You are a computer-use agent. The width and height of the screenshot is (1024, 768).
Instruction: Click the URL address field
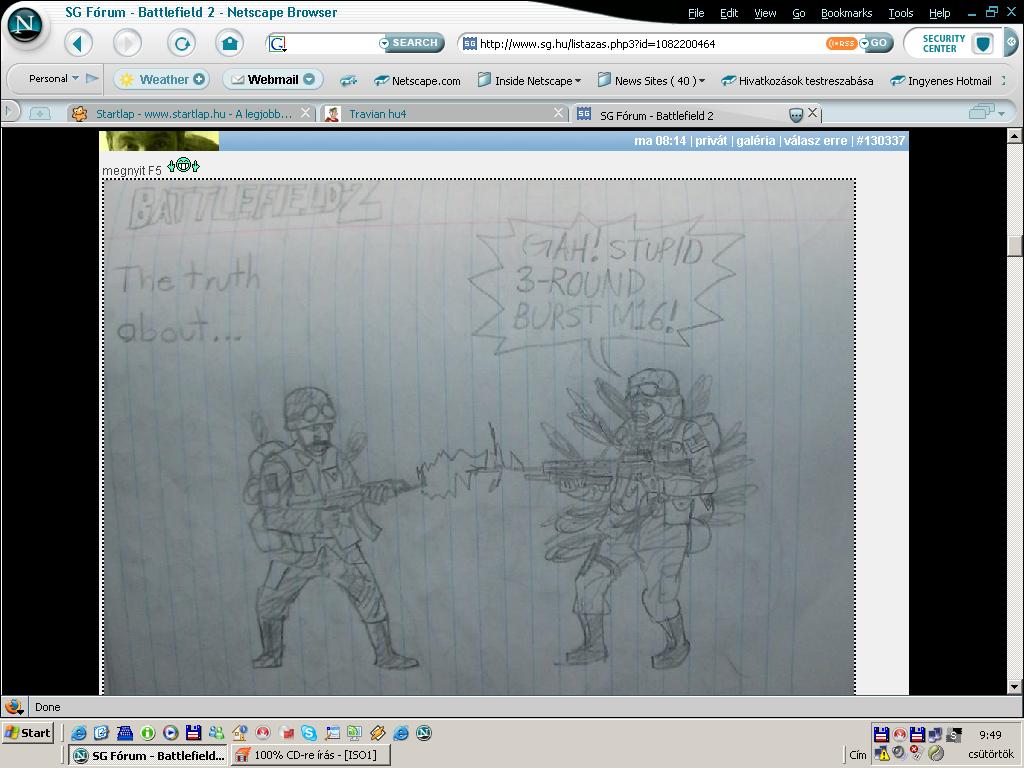[x=640, y=44]
